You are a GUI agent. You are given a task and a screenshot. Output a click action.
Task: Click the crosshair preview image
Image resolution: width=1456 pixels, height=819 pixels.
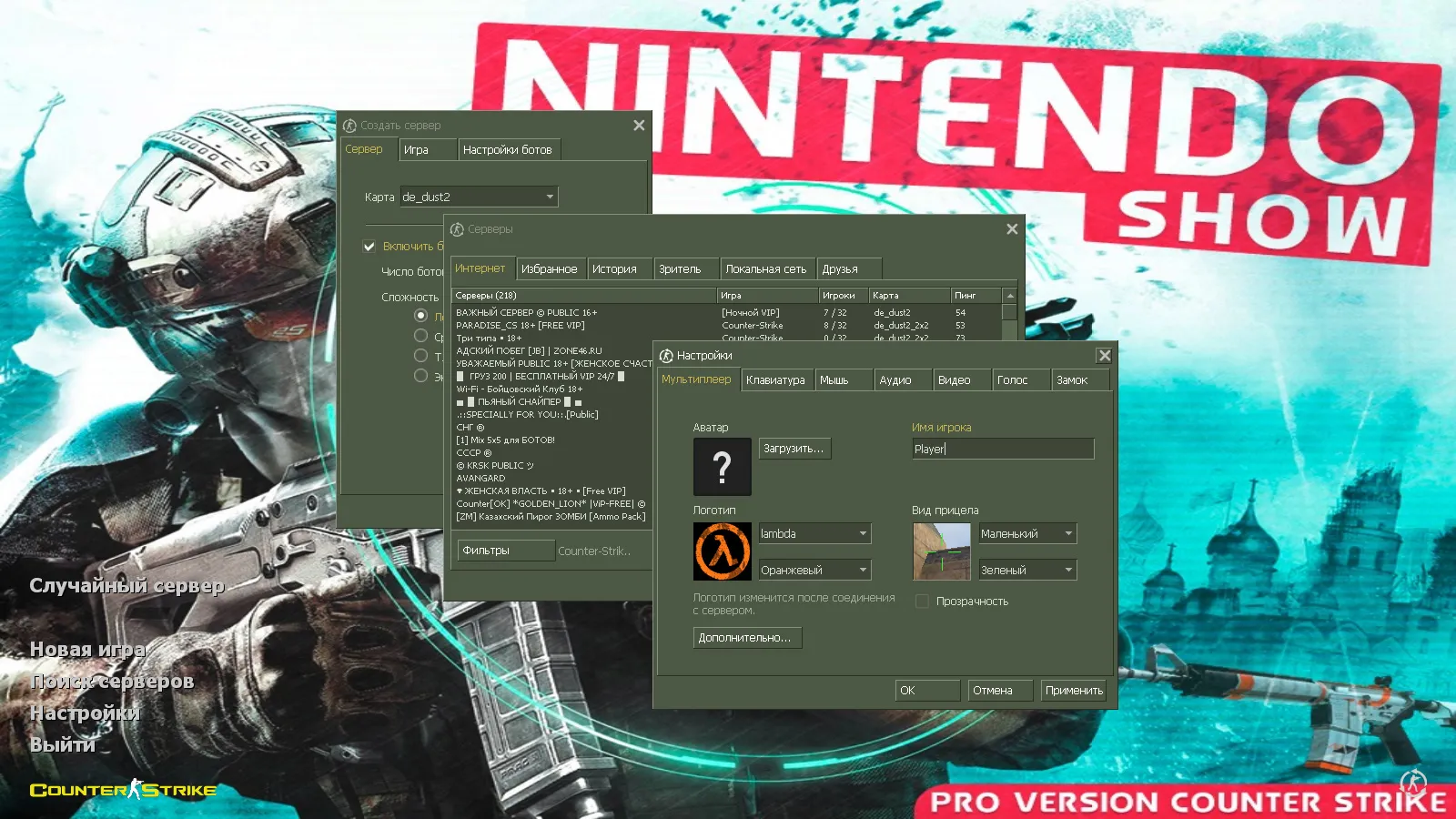coord(940,551)
